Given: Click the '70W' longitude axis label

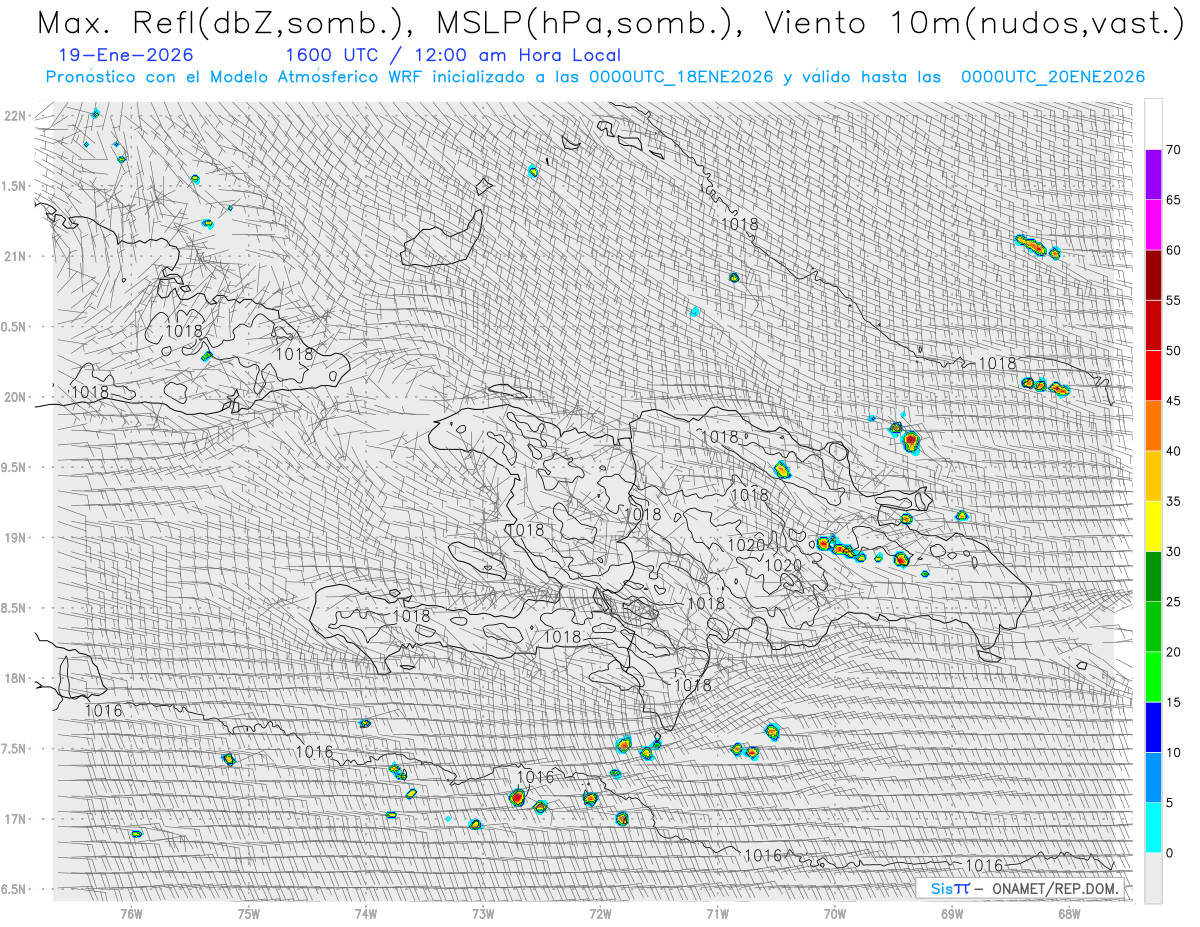Looking at the screenshot, I should 835,913.
